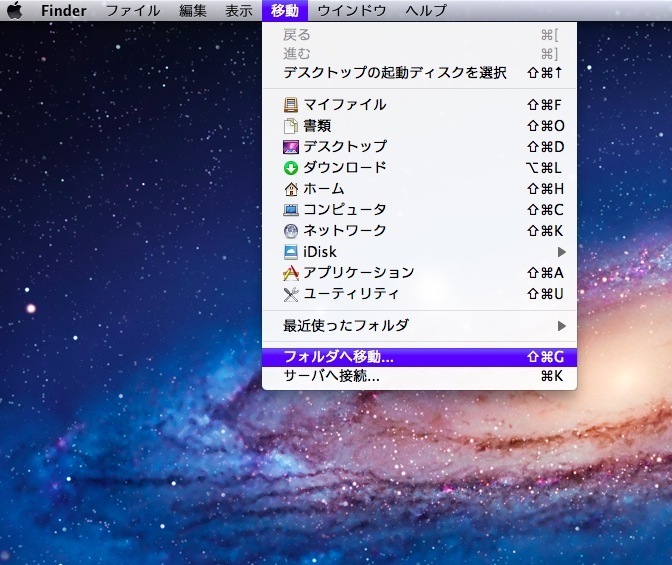
Task: Click the ユーティリティ tools icon
Action: click(x=291, y=294)
